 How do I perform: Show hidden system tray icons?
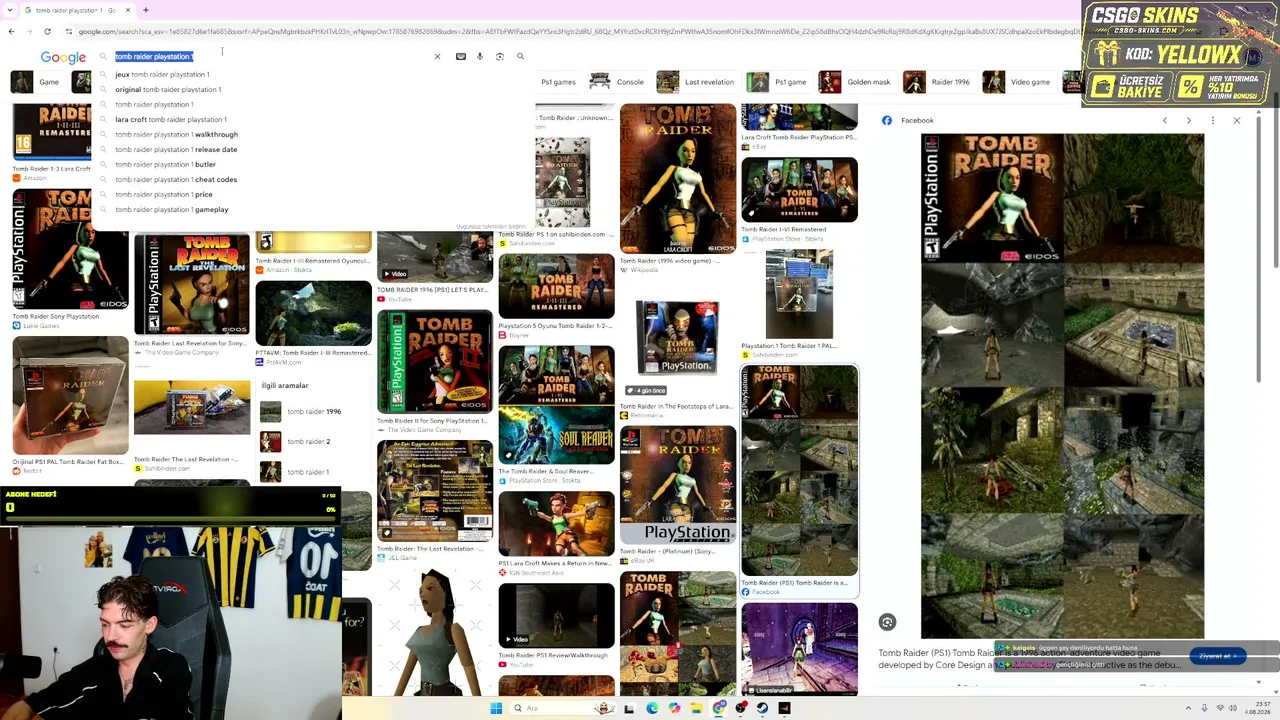point(1188,708)
